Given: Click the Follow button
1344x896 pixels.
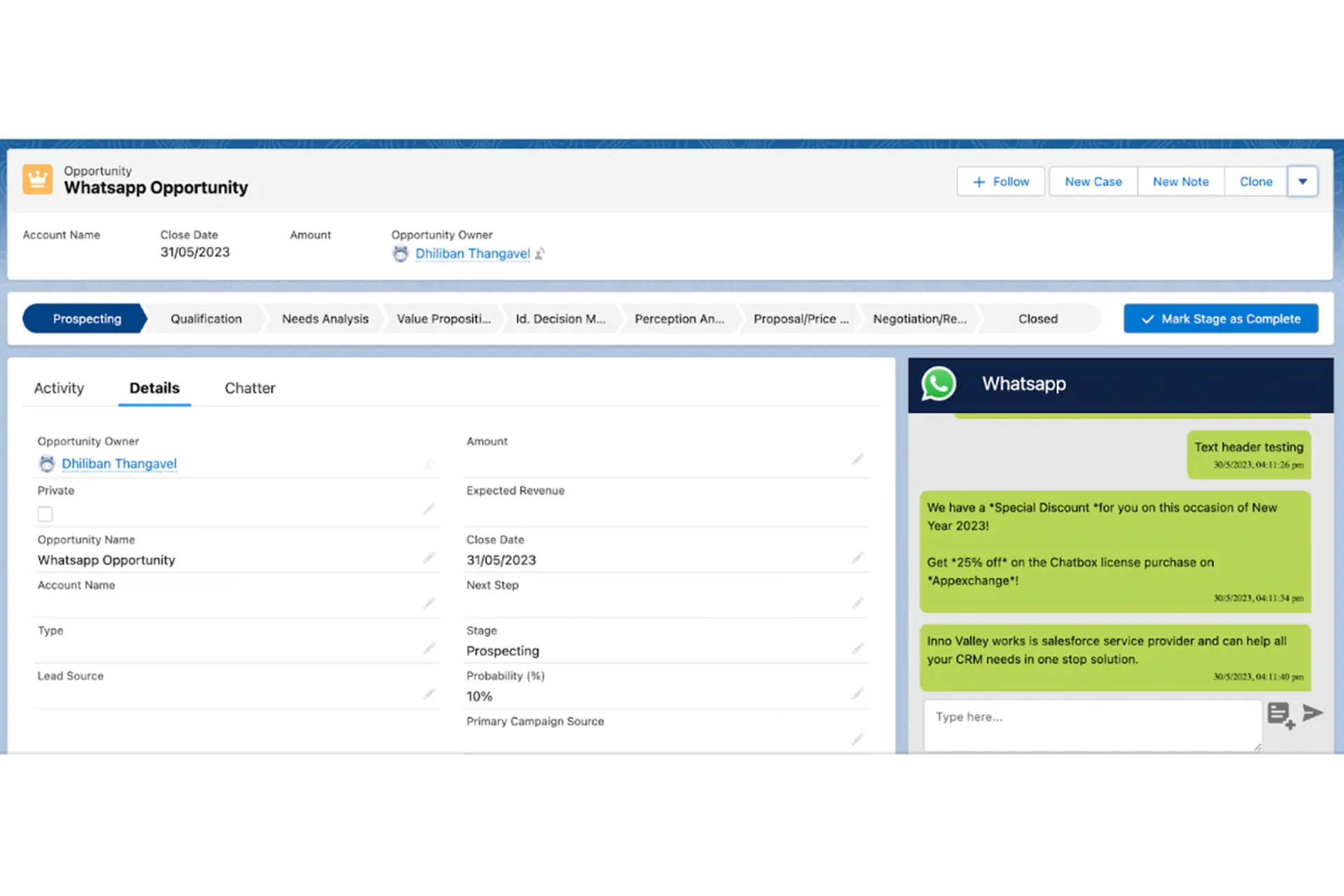Looking at the screenshot, I should [x=1001, y=181].
